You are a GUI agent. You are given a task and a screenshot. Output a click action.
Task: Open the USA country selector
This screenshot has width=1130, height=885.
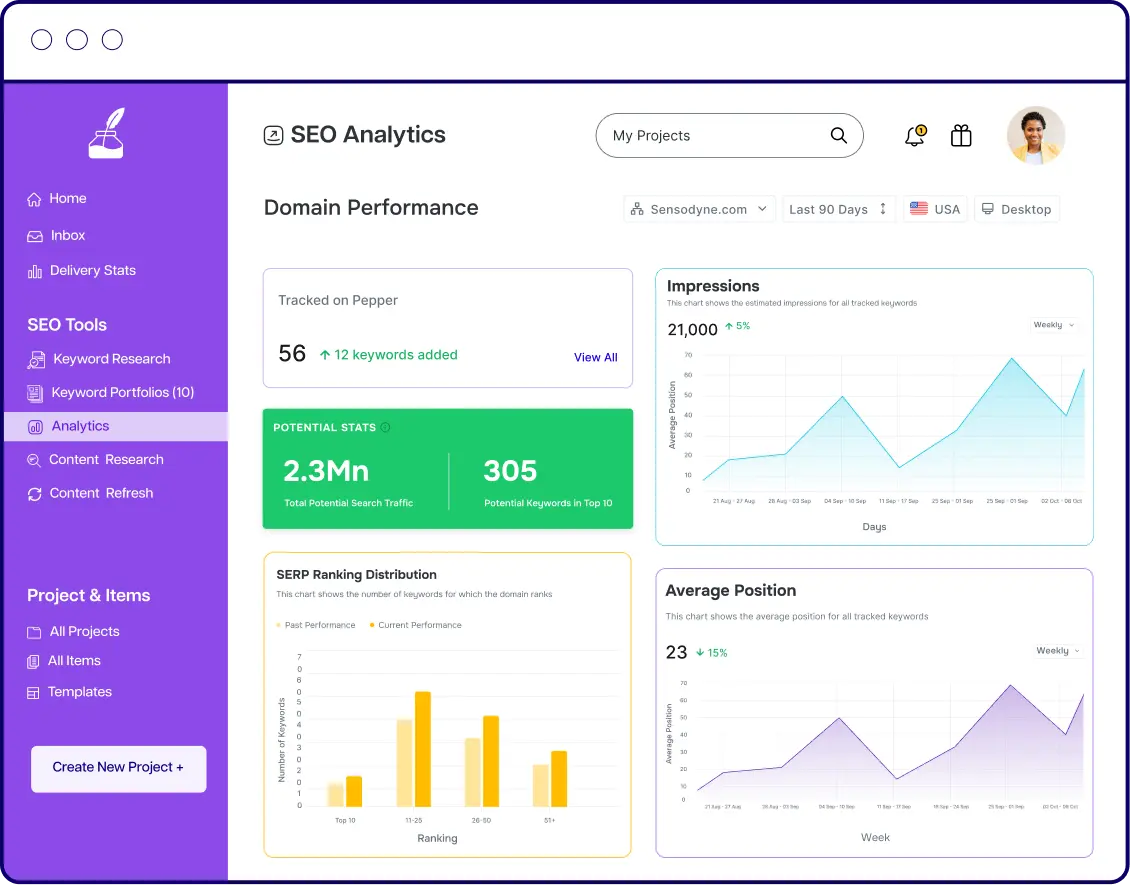(x=935, y=209)
